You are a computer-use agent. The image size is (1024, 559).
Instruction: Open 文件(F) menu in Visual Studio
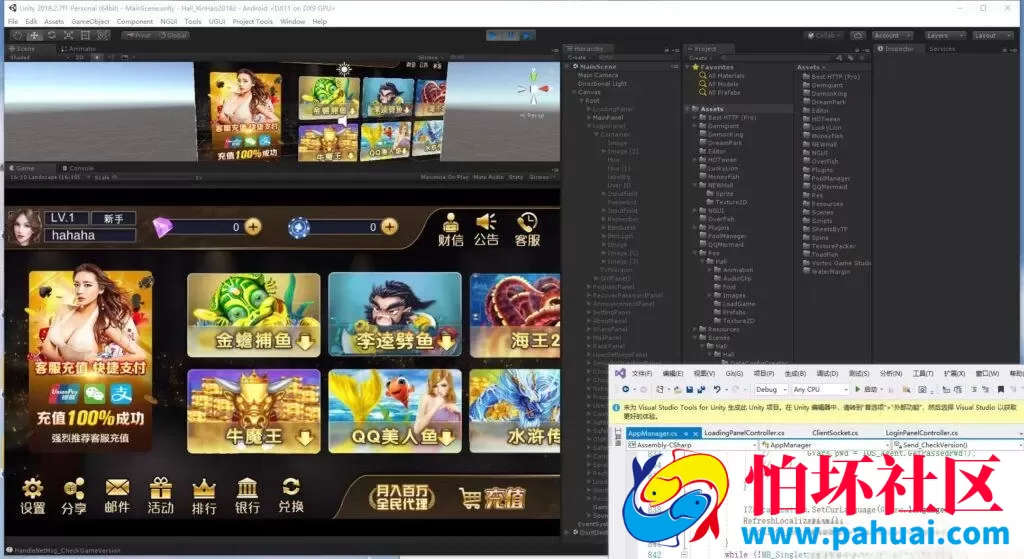pos(642,374)
